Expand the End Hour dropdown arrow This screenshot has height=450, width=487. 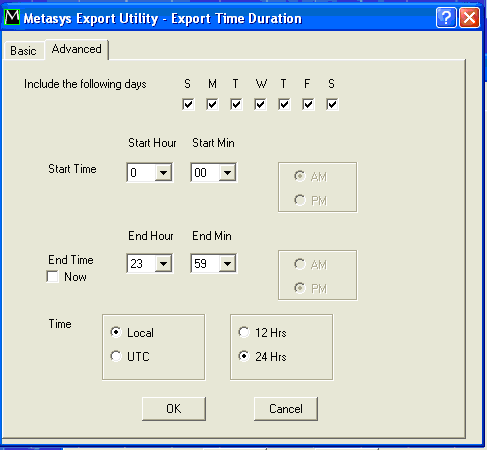163,263
